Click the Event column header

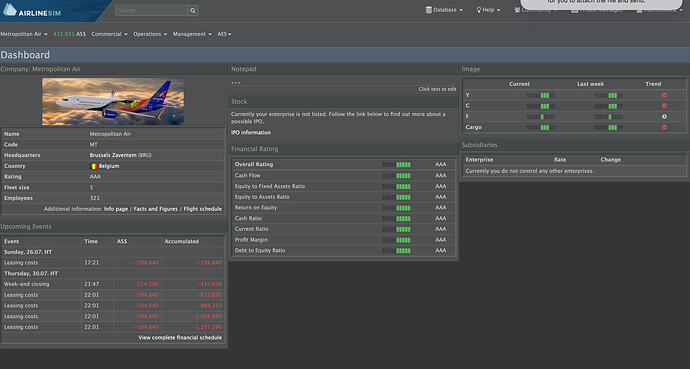click(x=11, y=241)
